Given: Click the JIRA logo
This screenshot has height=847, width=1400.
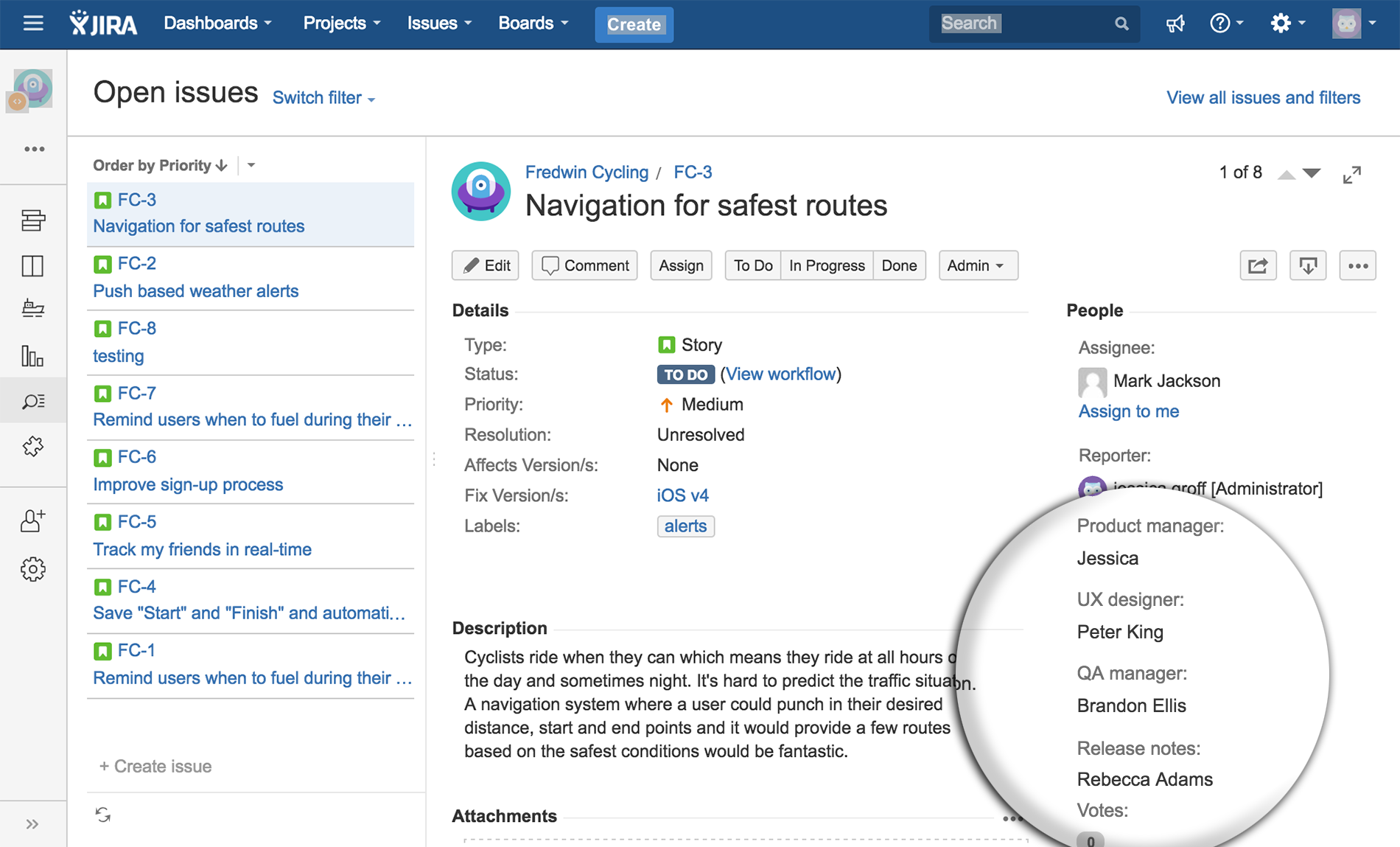Looking at the screenshot, I should coord(103,24).
